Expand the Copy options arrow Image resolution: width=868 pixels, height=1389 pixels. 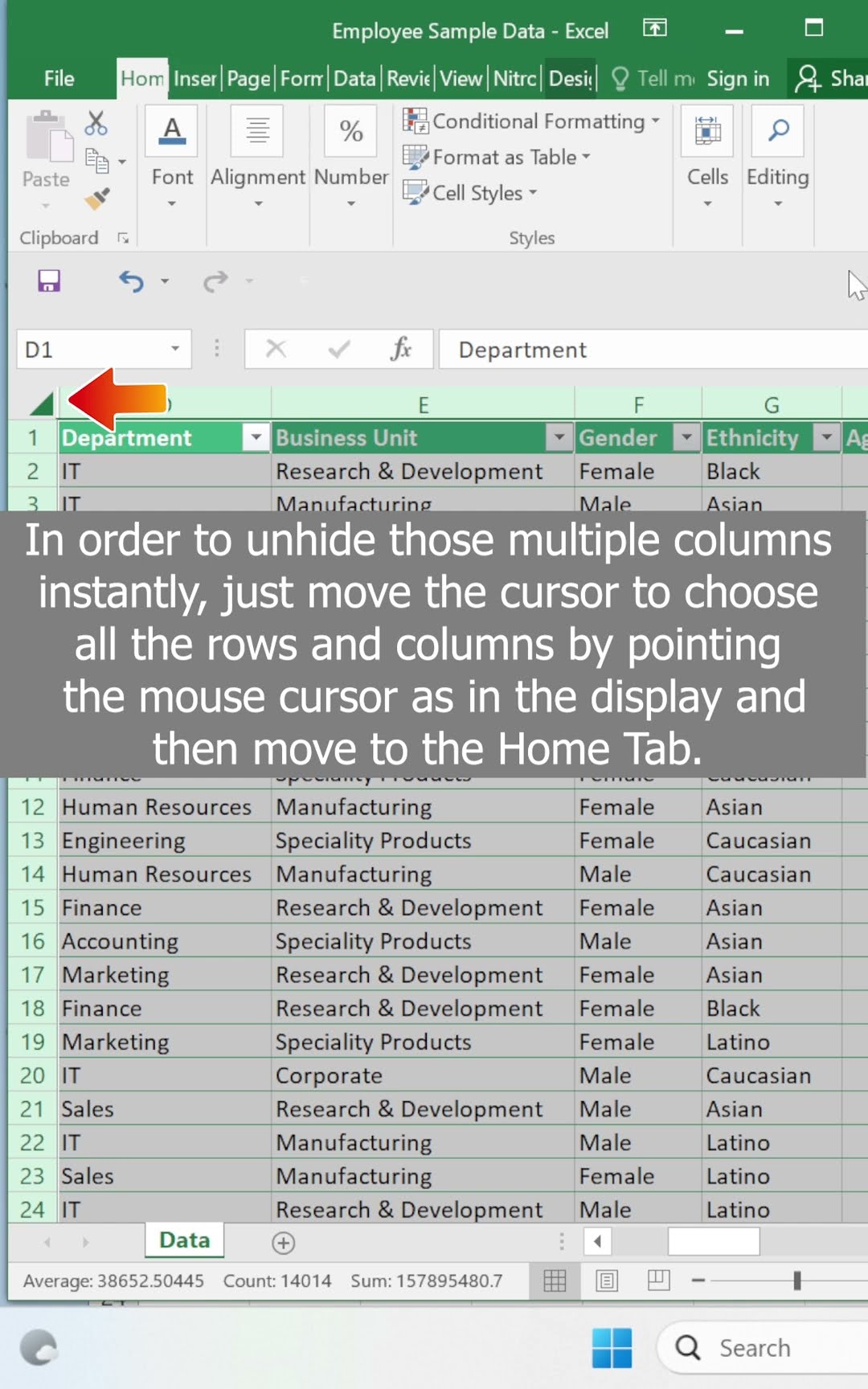tap(122, 162)
